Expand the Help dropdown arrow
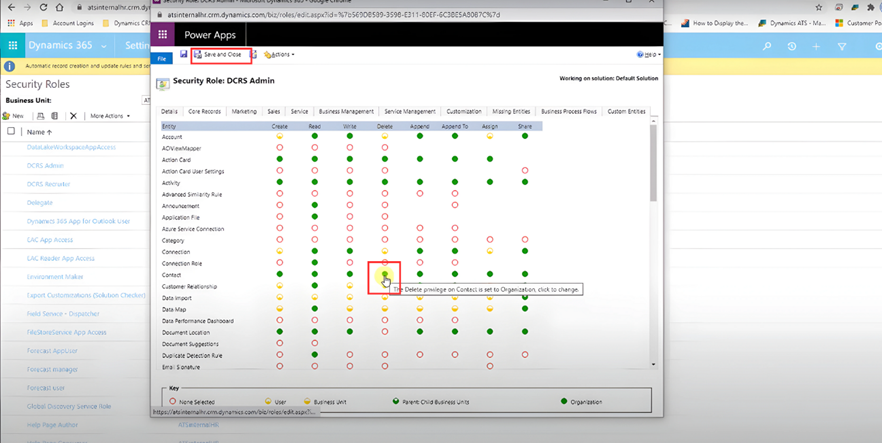Screen dimensions: 882x443 pos(659,55)
